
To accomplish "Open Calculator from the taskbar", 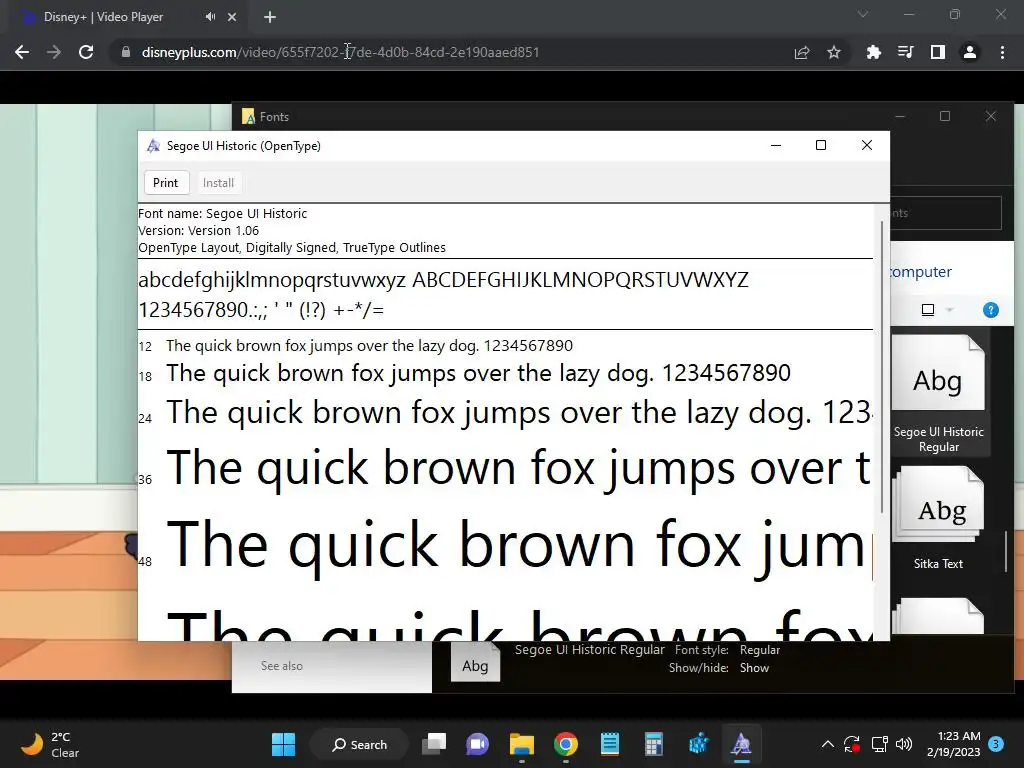I will click(653, 744).
